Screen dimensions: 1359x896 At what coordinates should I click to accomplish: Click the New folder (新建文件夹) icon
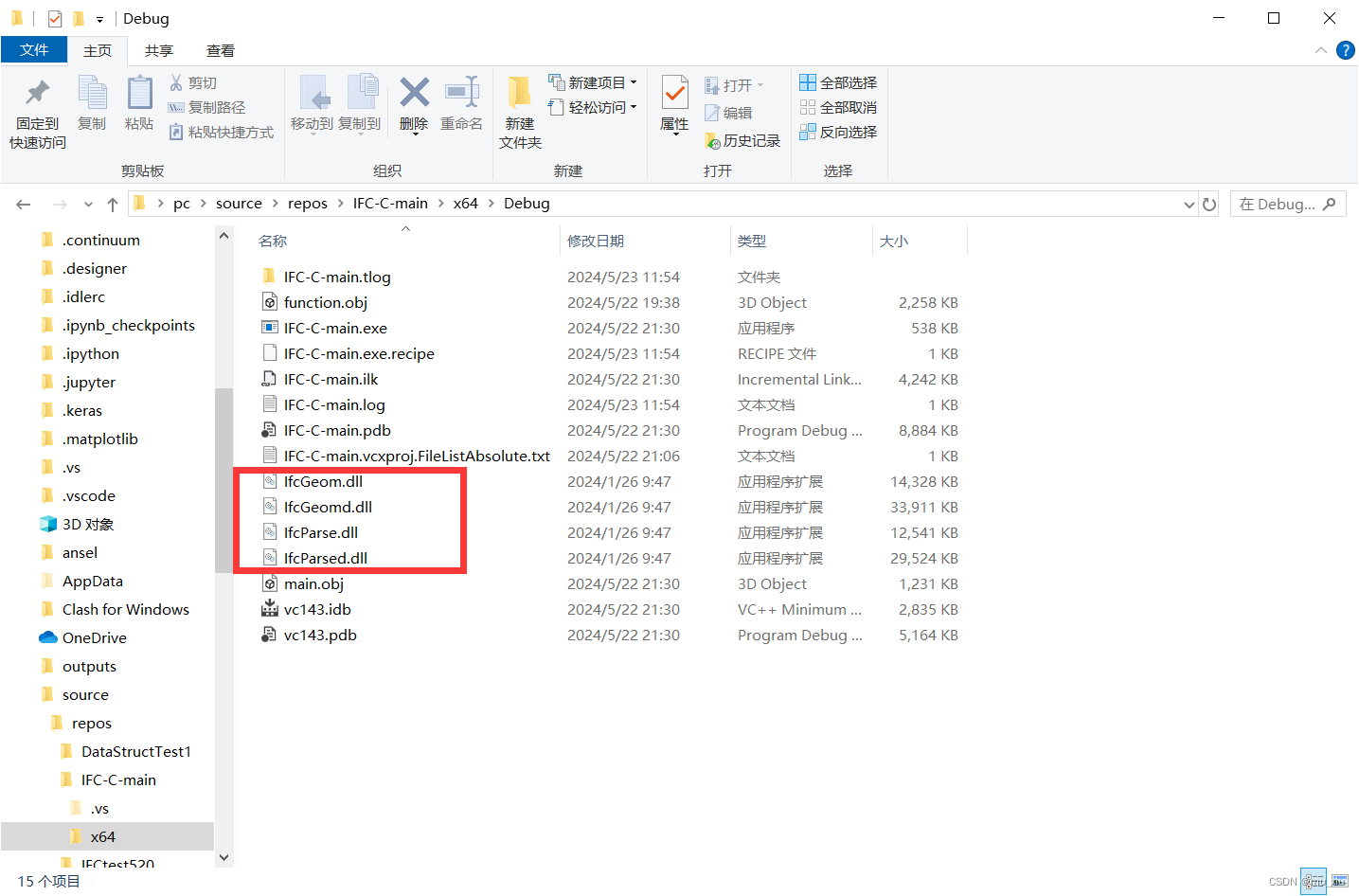click(x=519, y=94)
